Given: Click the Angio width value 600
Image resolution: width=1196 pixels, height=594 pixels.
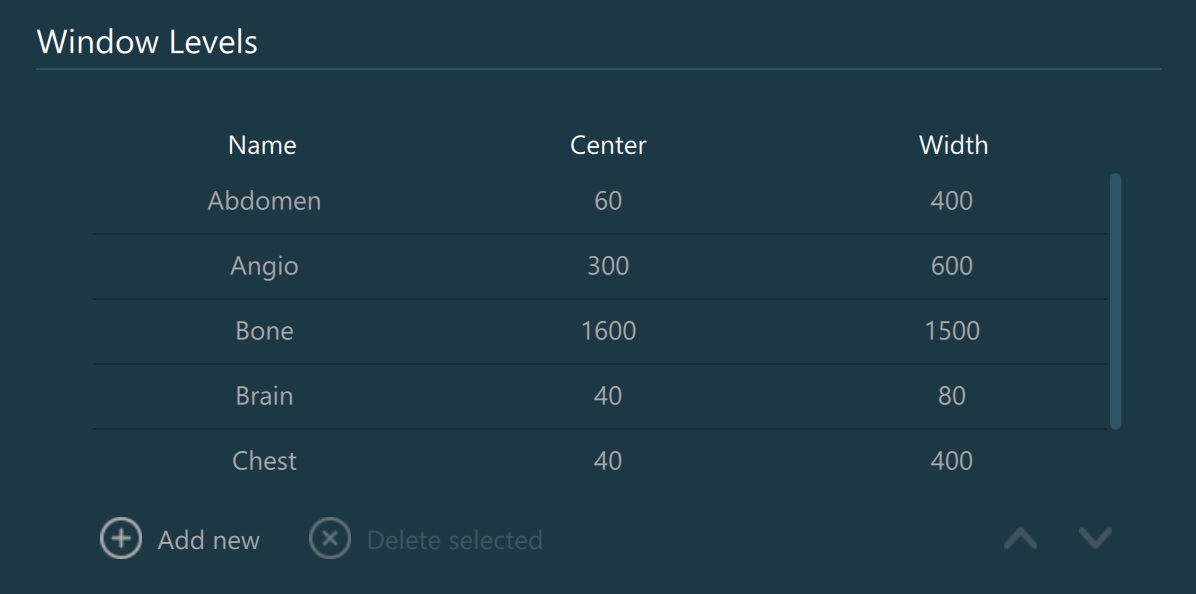Looking at the screenshot, I should coord(952,266).
